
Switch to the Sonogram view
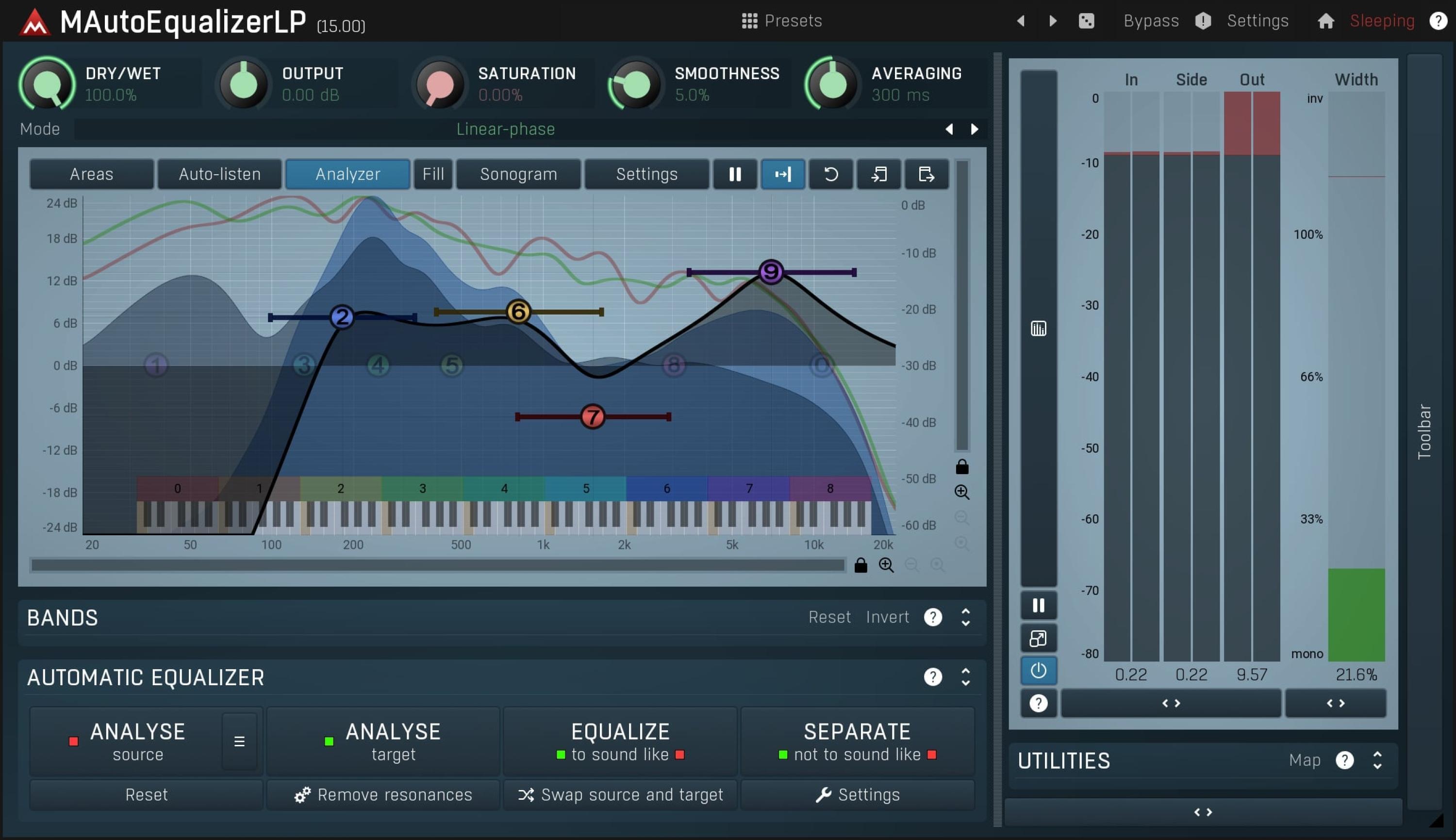[517, 174]
